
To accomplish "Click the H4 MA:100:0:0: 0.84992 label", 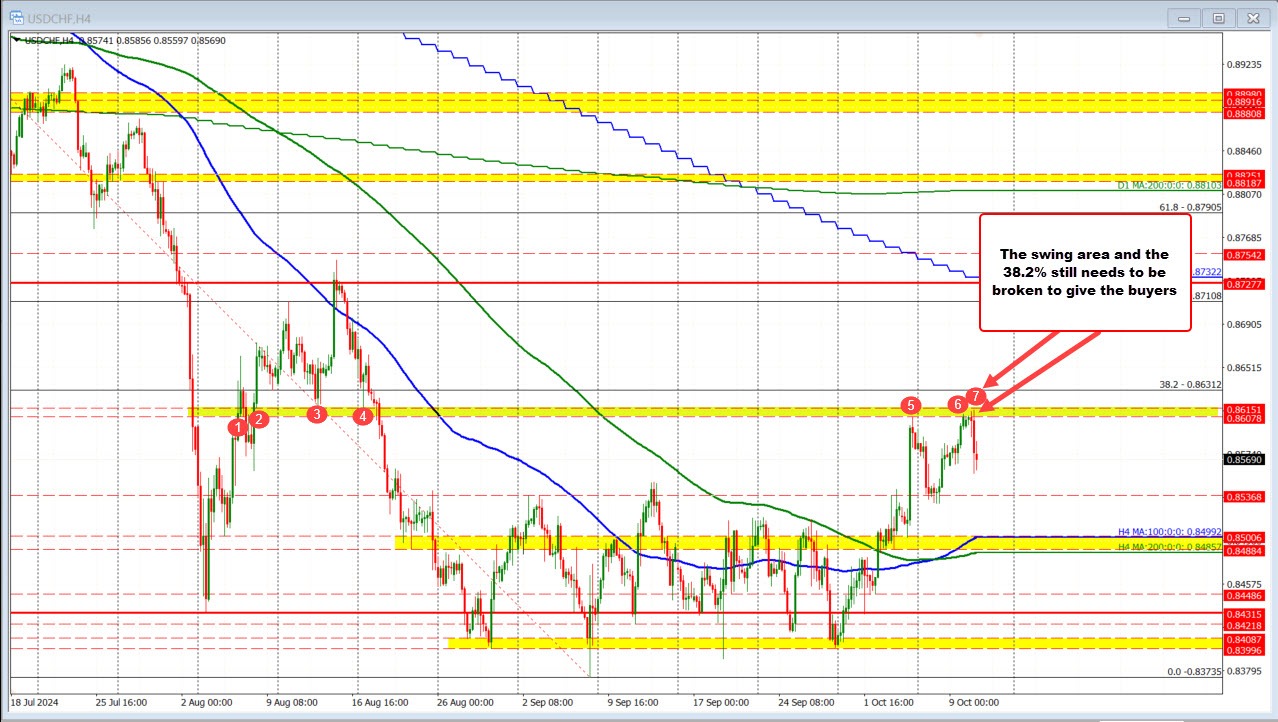I will [x=1170, y=532].
